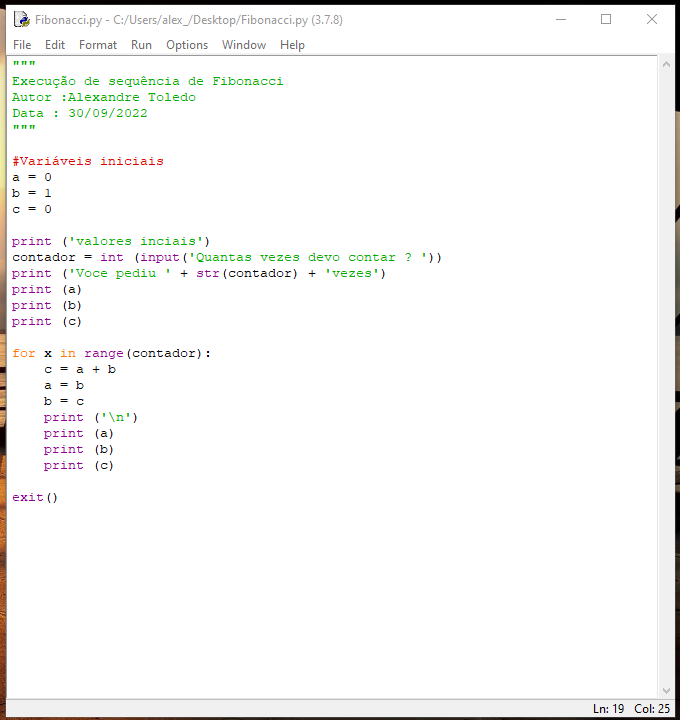The image size is (680, 720).
Task: Open the Run menu
Action: [x=141, y=45]
